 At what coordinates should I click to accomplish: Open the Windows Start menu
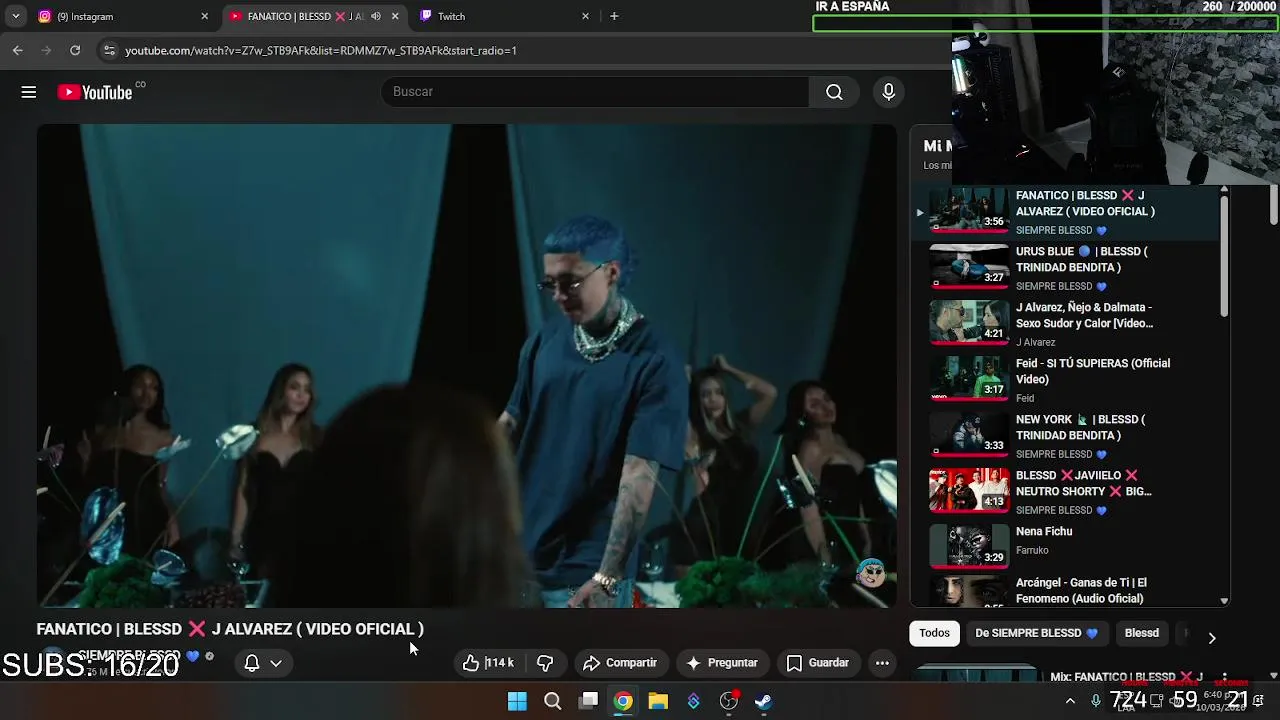pyautogui.click(x=517, y=701)
